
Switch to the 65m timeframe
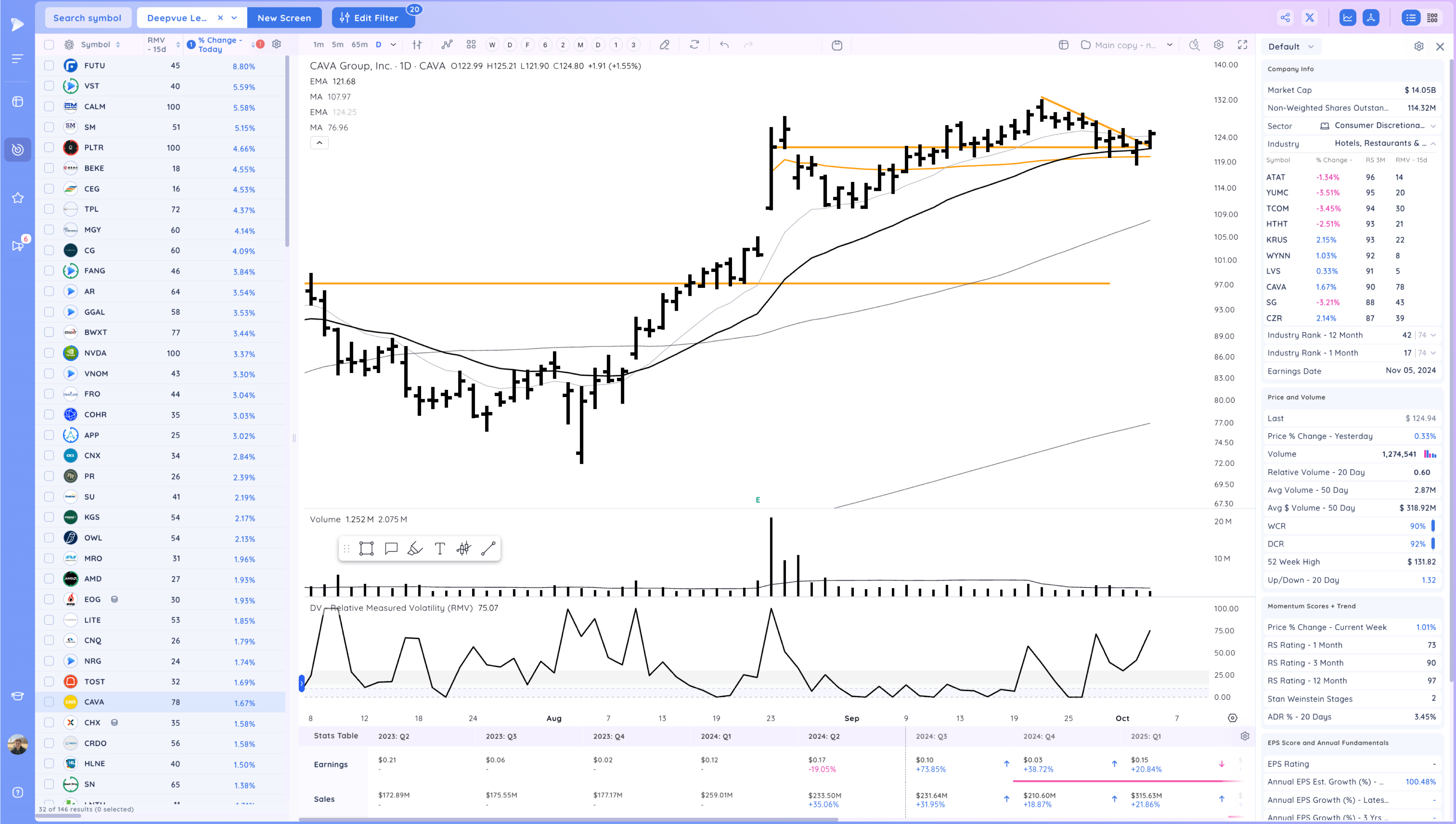point(359,45)
